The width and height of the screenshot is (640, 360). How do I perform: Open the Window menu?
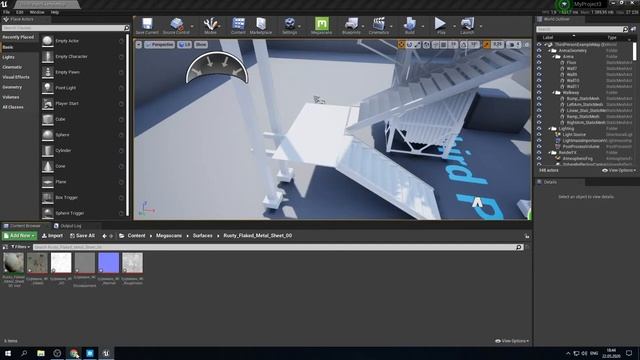point(37,12)
